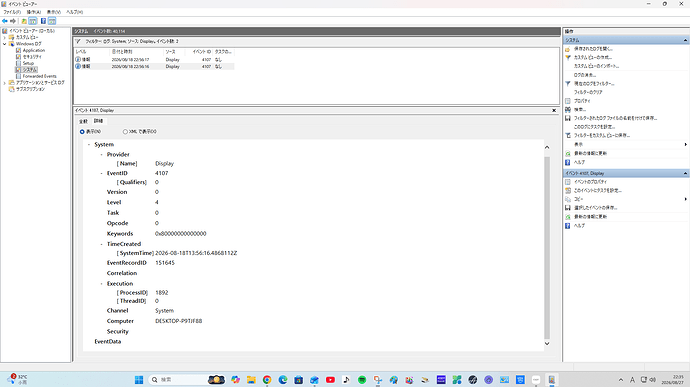Open the 操作(A) menu
This screenshot has height=387, width=690.
(33, 12)
